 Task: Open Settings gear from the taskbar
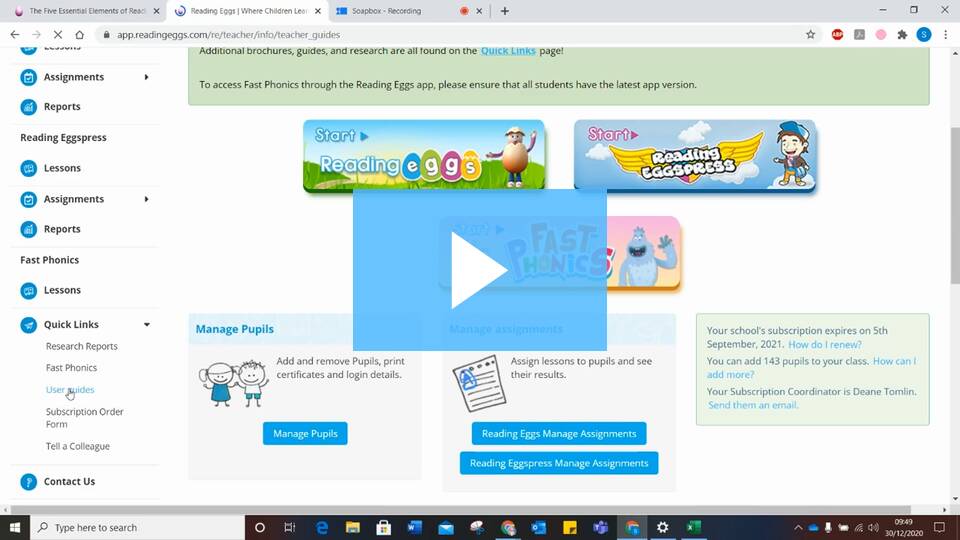[662, 527]
